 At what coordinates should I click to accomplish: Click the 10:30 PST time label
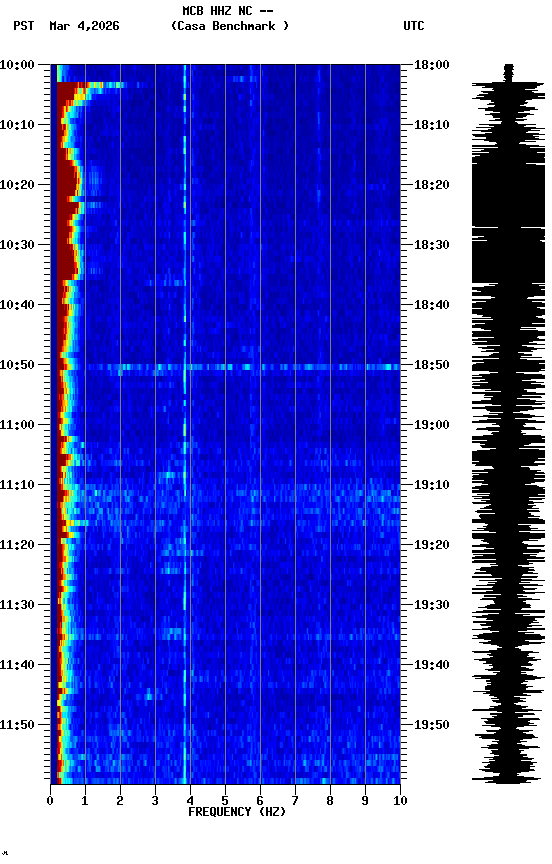17,245
